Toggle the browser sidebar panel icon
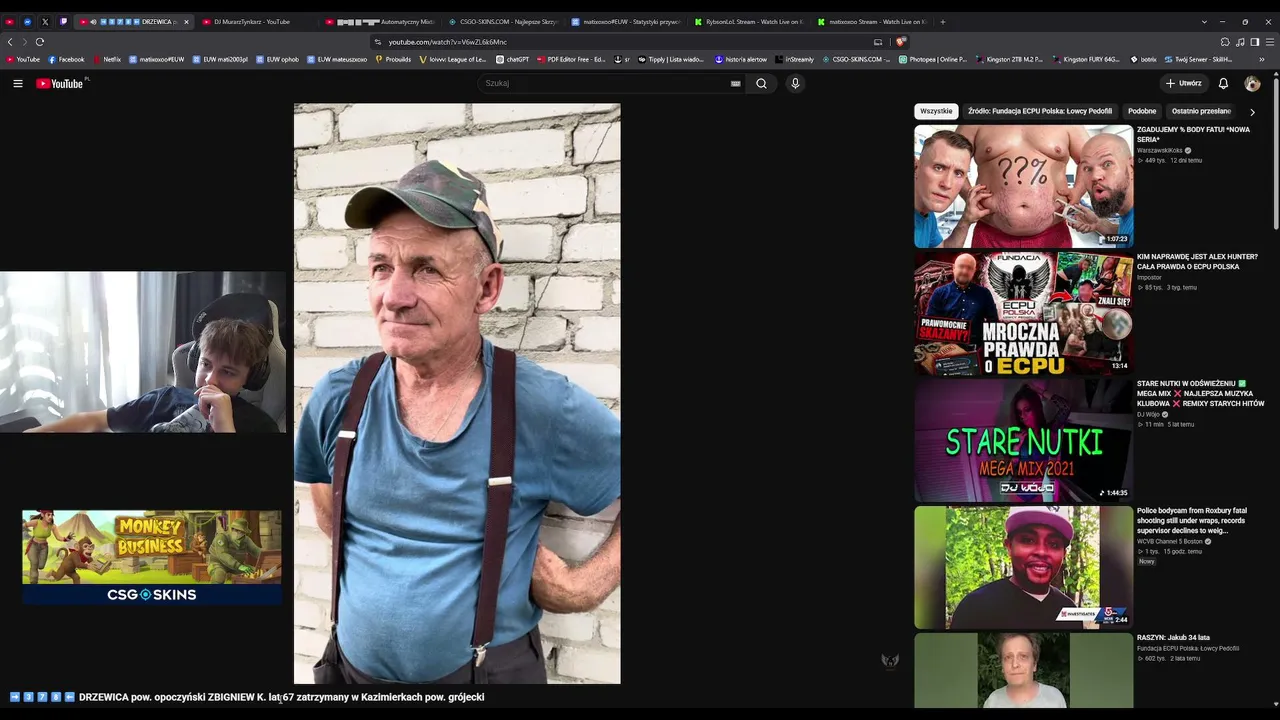 (x=1255, y=42)
